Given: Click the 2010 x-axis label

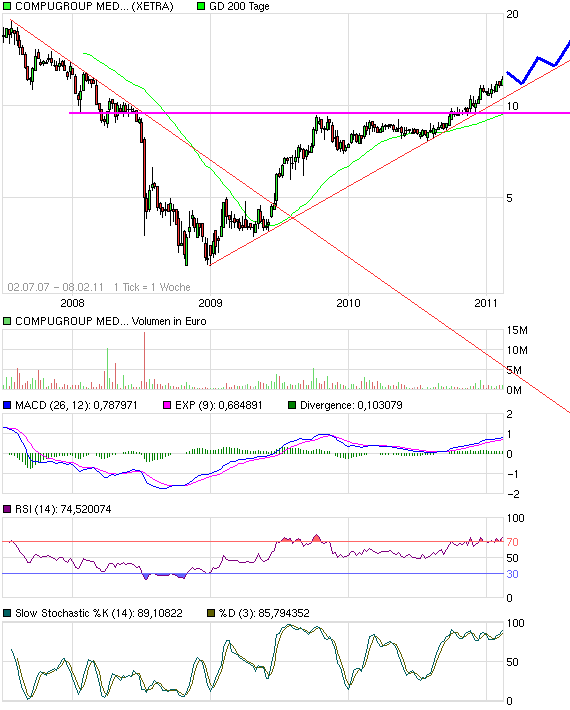Looking at the screenshot, I should pos(349,303).
